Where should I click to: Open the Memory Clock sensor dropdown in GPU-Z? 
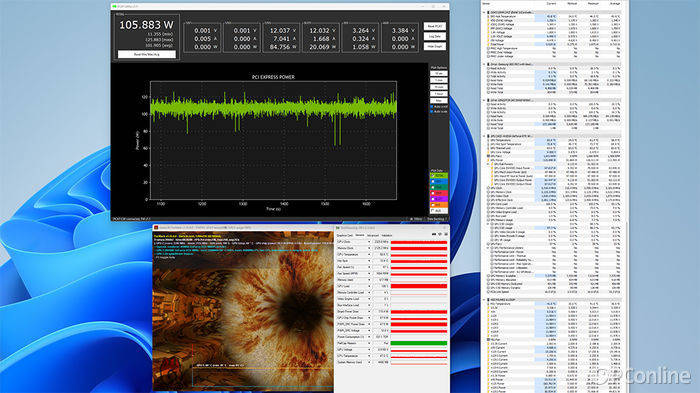click(x=369, y=248)
